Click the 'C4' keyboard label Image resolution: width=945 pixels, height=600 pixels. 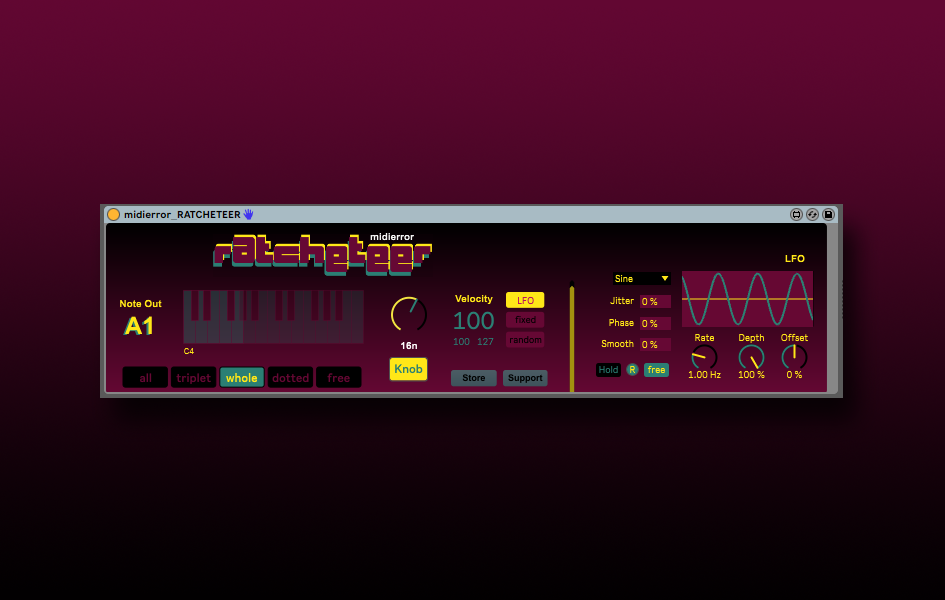pos(189,351)
